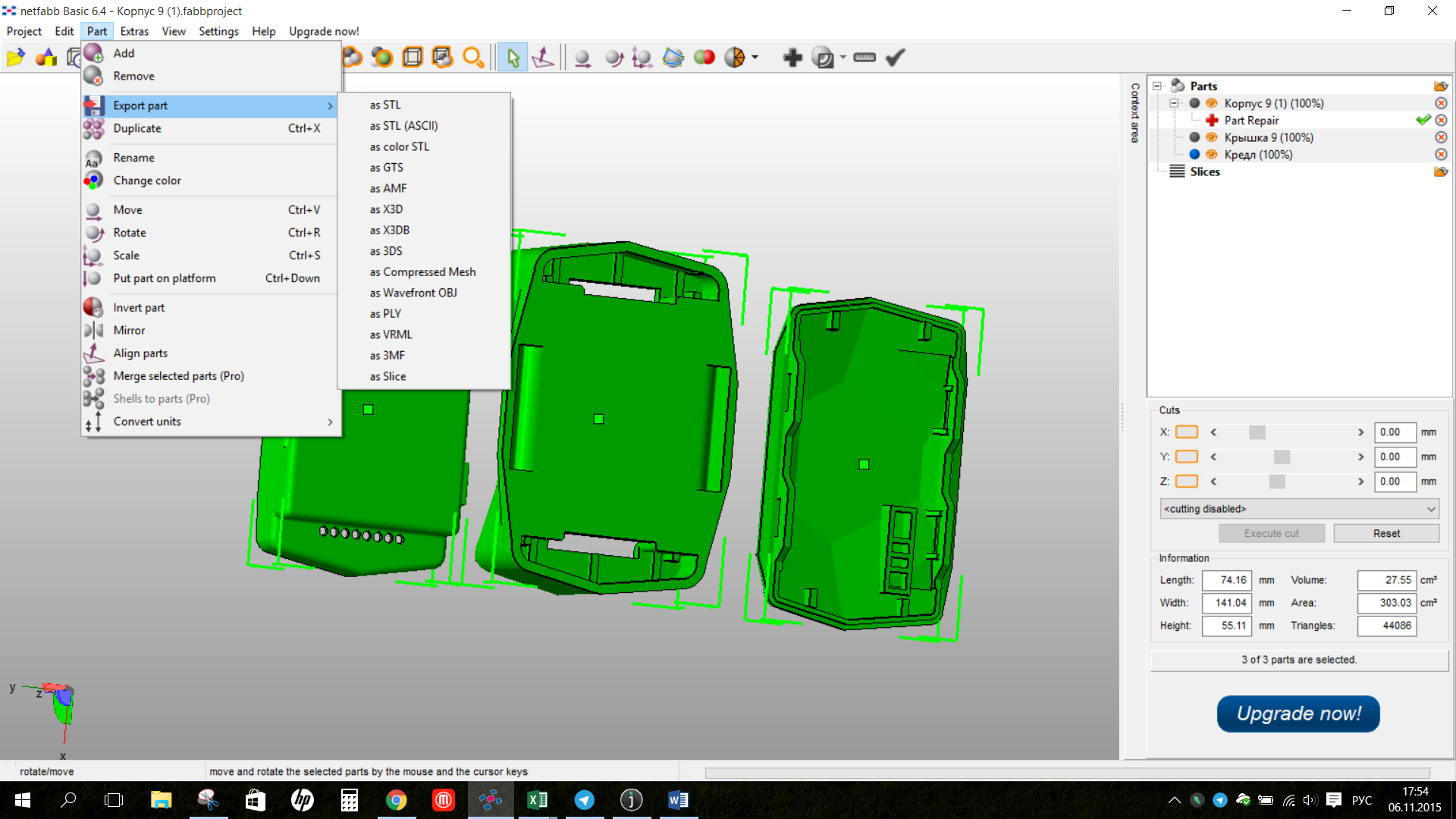Open Upgrade now! in menu bar

pos(324,31)
